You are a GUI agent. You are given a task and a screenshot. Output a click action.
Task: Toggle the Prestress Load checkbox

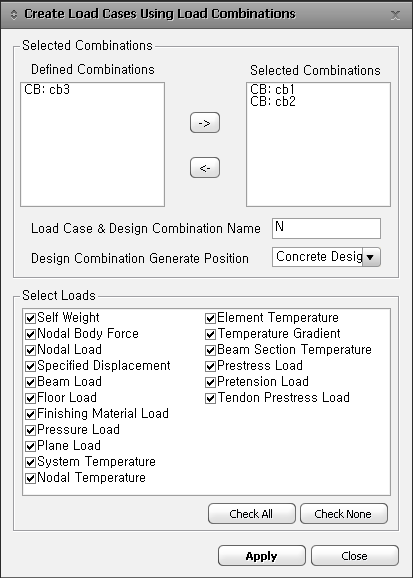pyautogui.click(x=210, y=366)
